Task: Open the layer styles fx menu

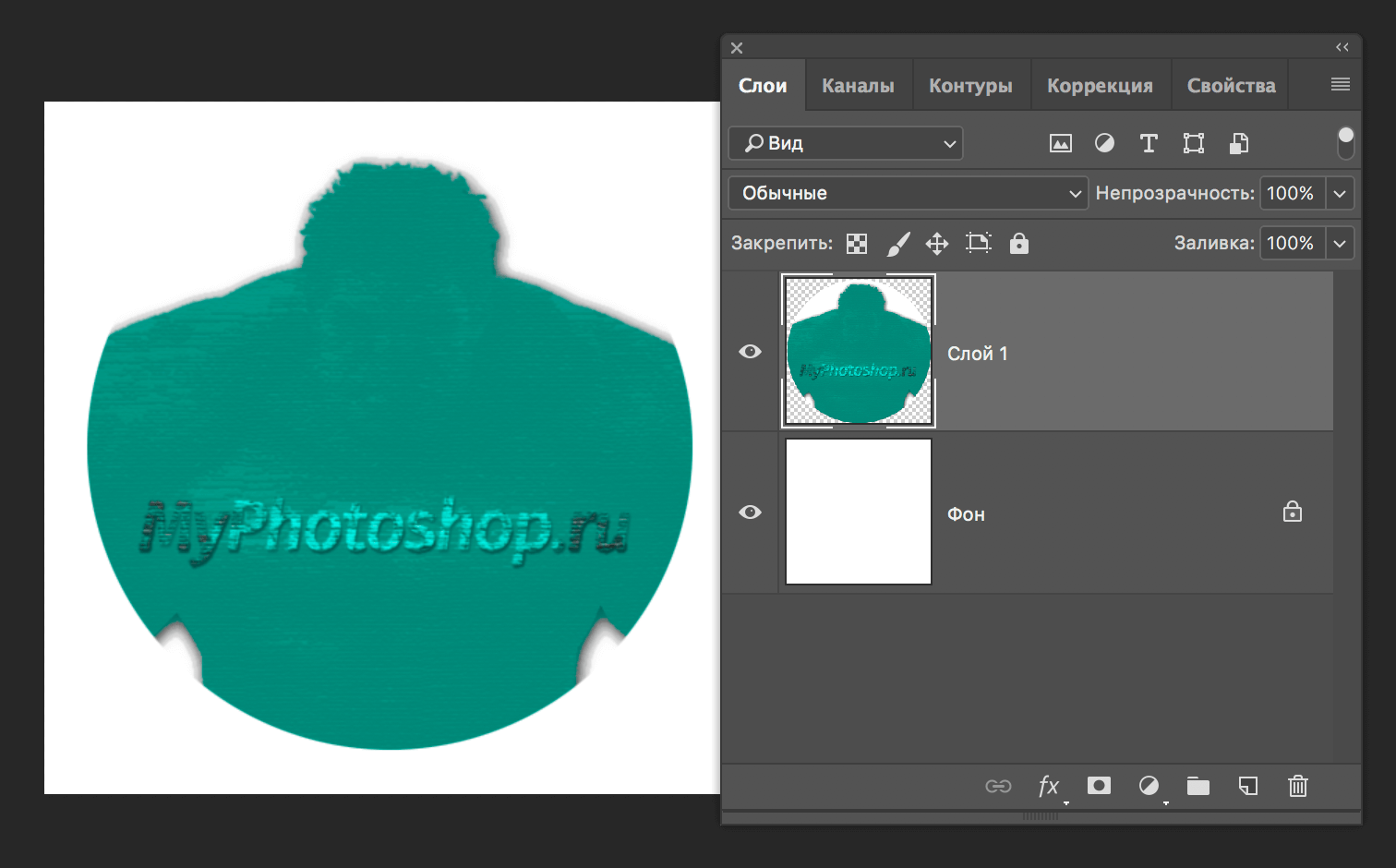Action: [1049, 786]
